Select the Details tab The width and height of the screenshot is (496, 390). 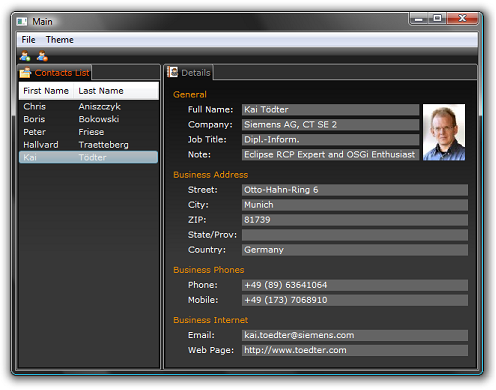(x=189, y=72)
